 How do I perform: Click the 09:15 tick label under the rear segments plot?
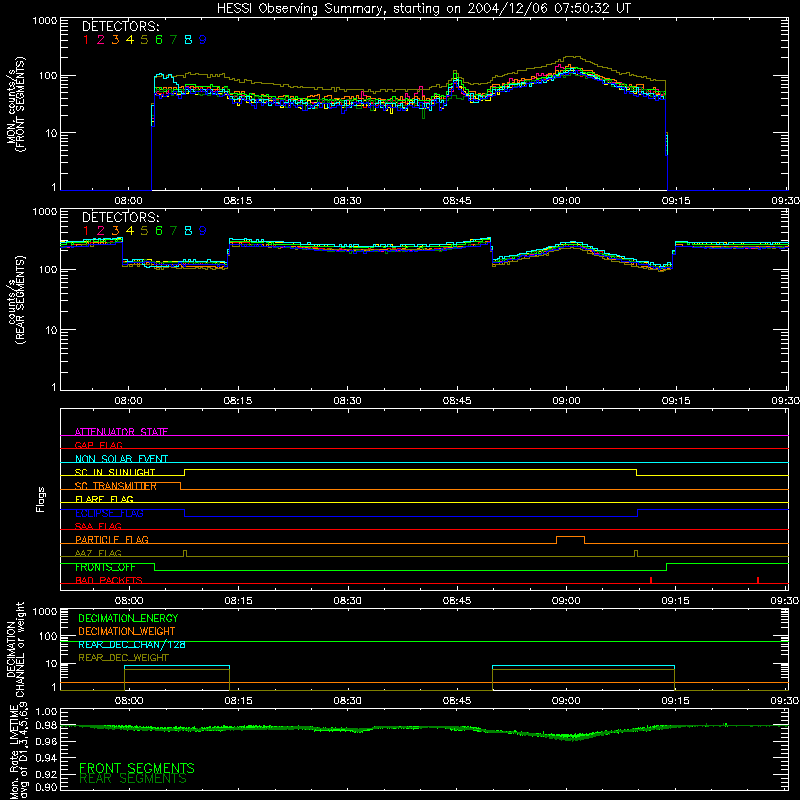(676, 401)
